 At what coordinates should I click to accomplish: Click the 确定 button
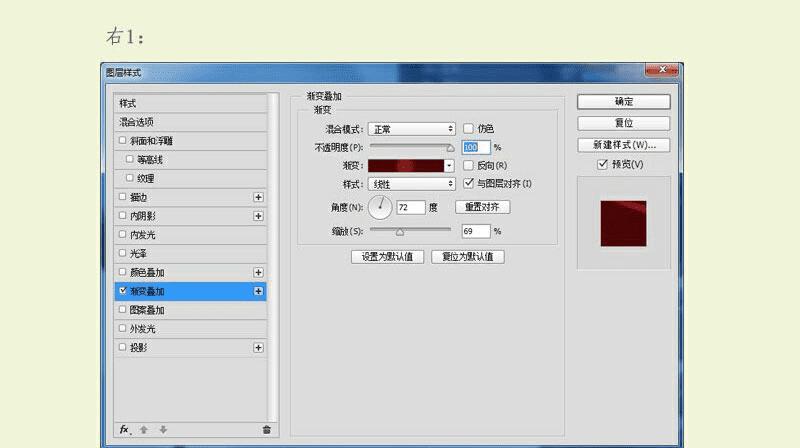[623, 102]
